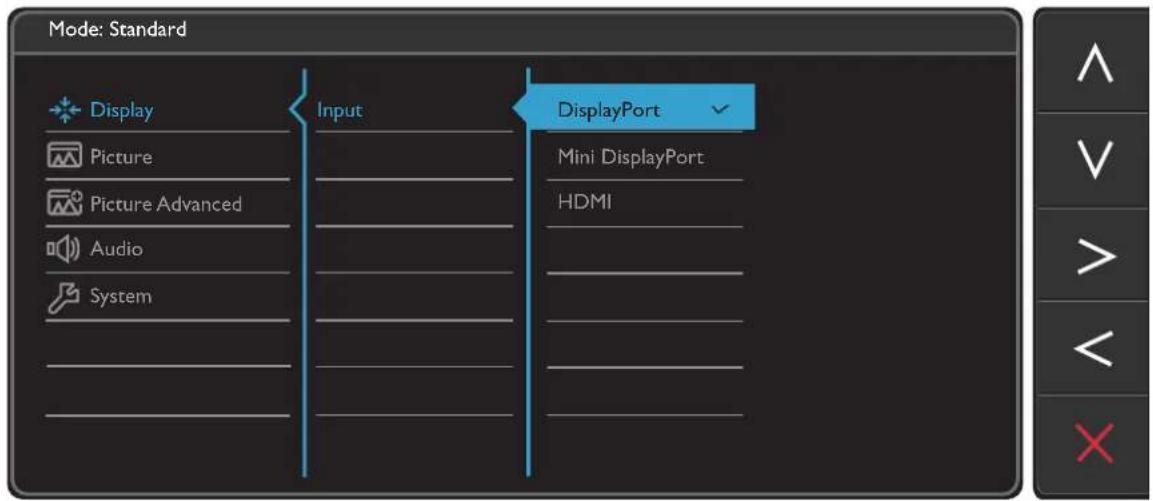1153x501 pixels.
Task: Click the Picture Advanced gear-image icon
Action: pos(65,203)
